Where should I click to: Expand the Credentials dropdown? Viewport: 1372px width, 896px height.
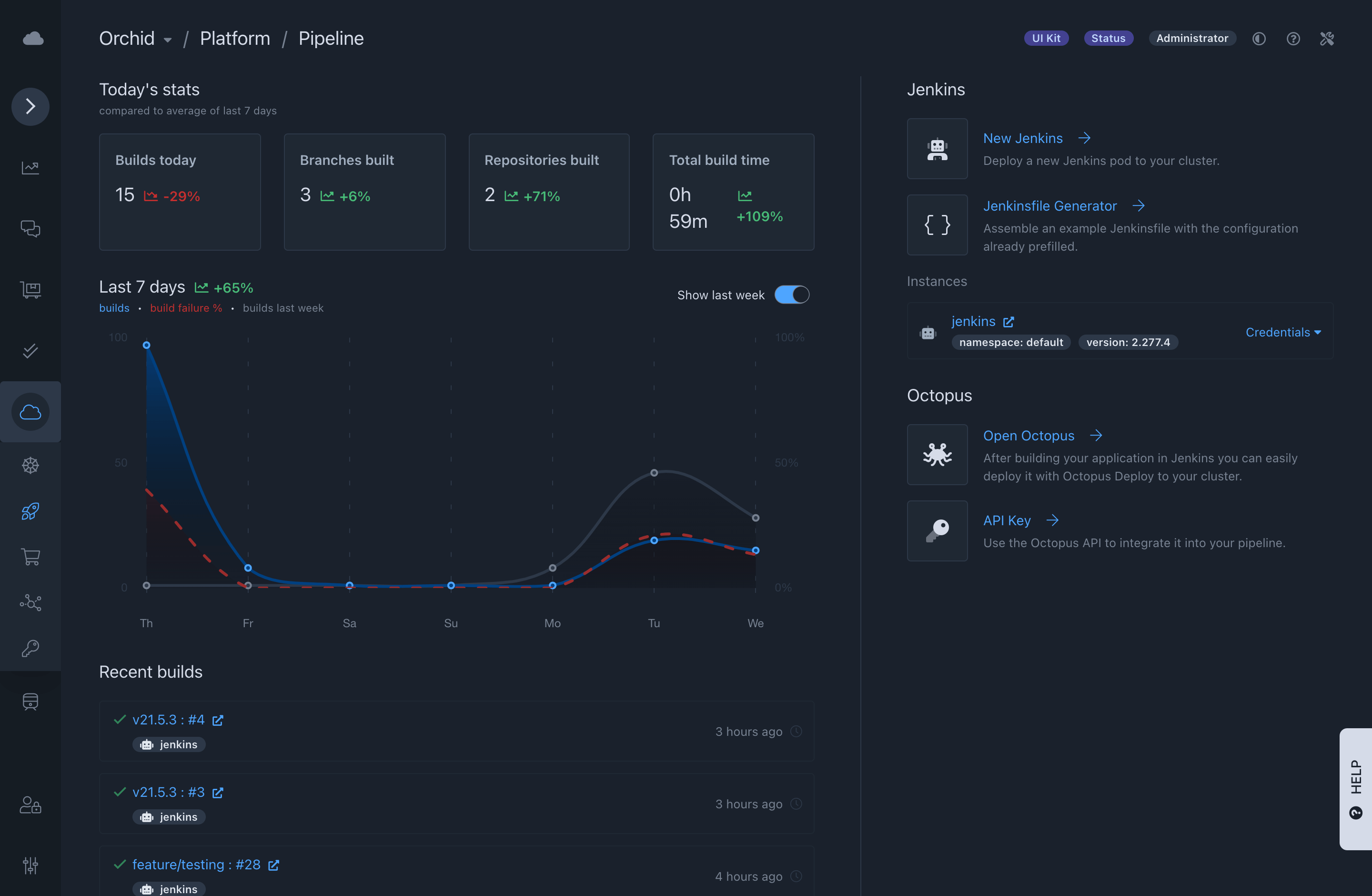pos(1282,332)
